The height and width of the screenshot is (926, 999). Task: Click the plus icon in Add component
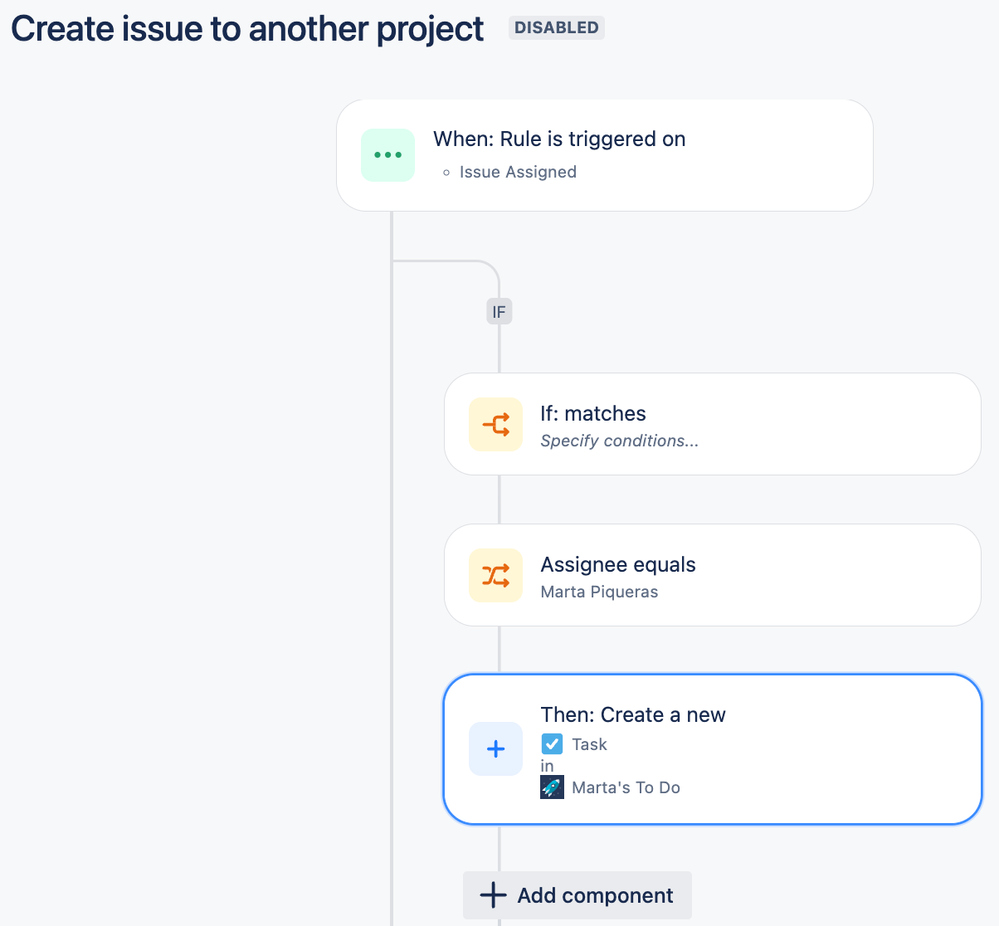pyautogui.click(x=493, y=895)
